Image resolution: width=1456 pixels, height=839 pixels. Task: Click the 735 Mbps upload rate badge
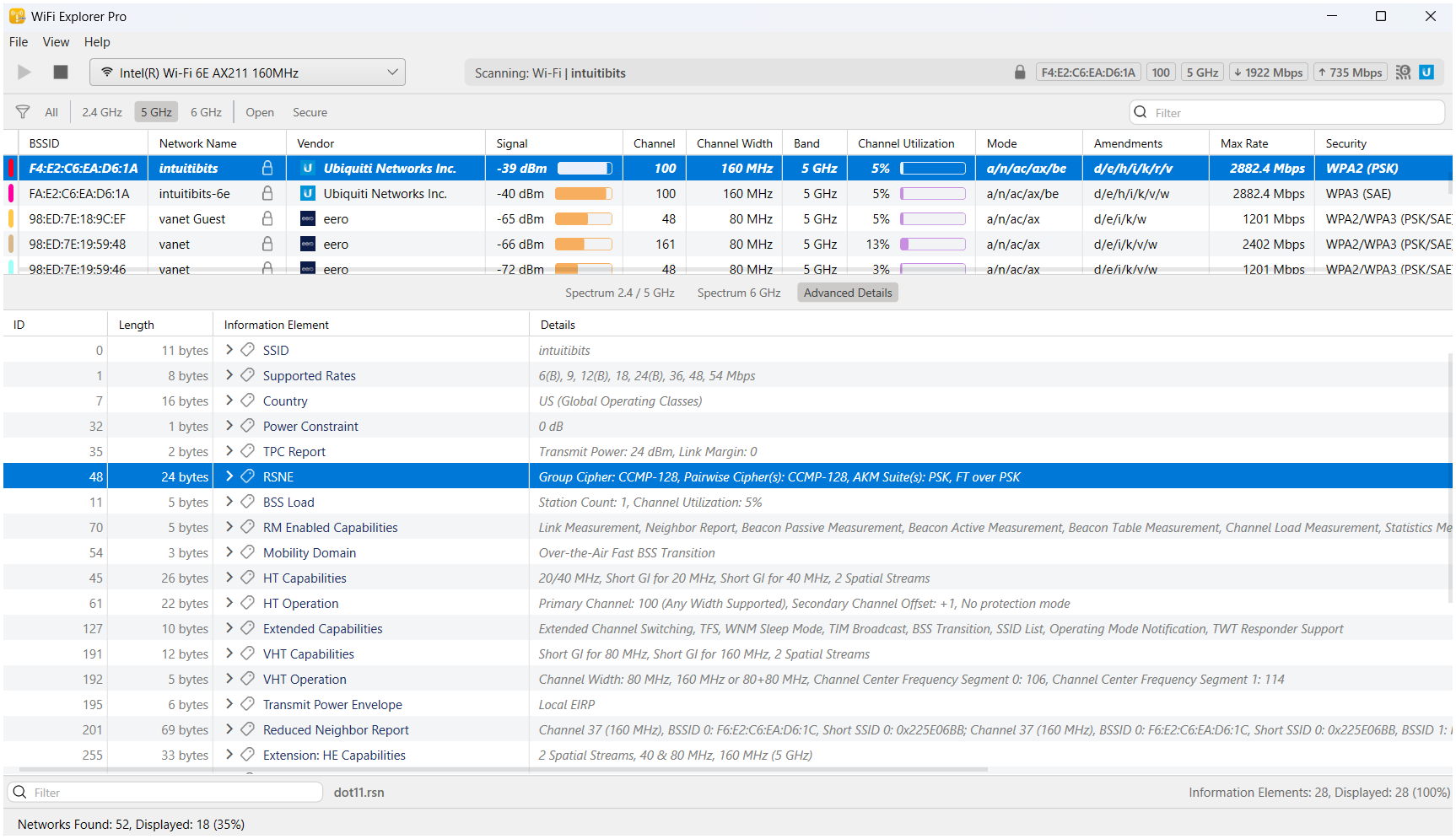click(x=1351, y=73)
